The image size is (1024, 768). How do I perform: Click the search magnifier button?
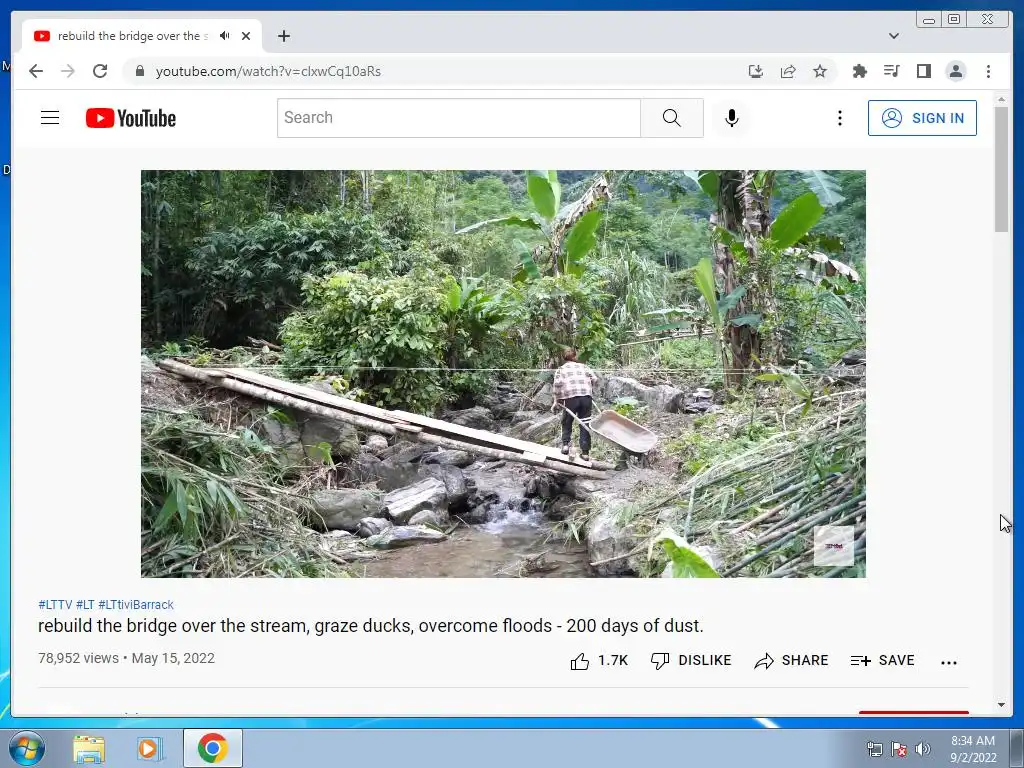click(671, 118)
